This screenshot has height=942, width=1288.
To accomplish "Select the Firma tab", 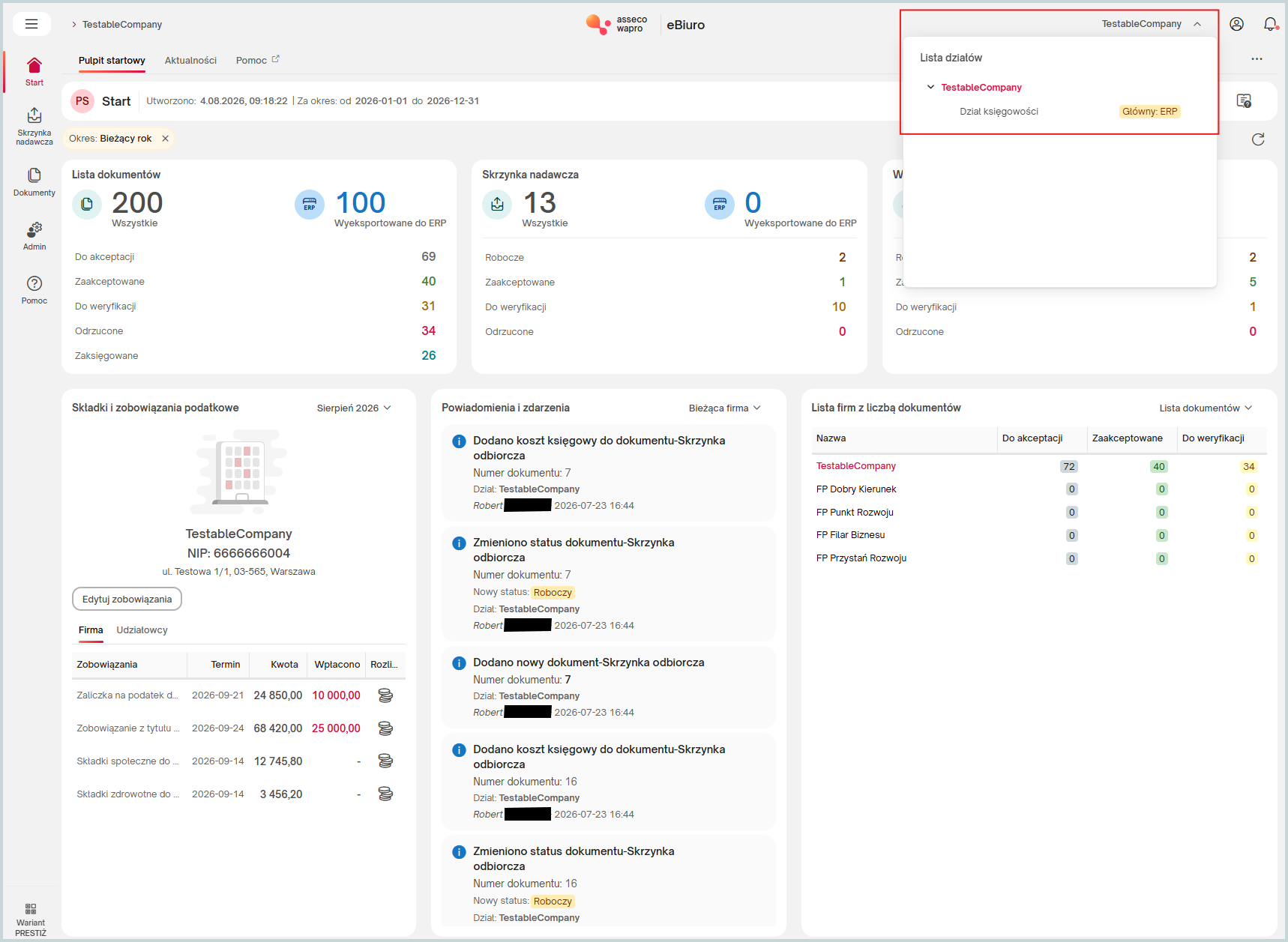I will [91, 630].
